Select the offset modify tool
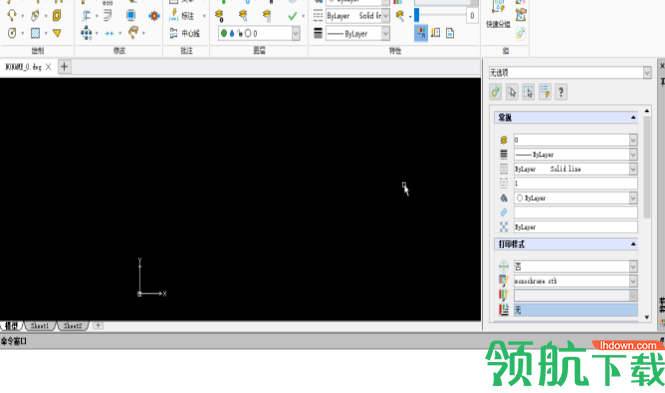The height and width of the screenshot is (393, 665). pyautogui.click(x=108, y=16)
